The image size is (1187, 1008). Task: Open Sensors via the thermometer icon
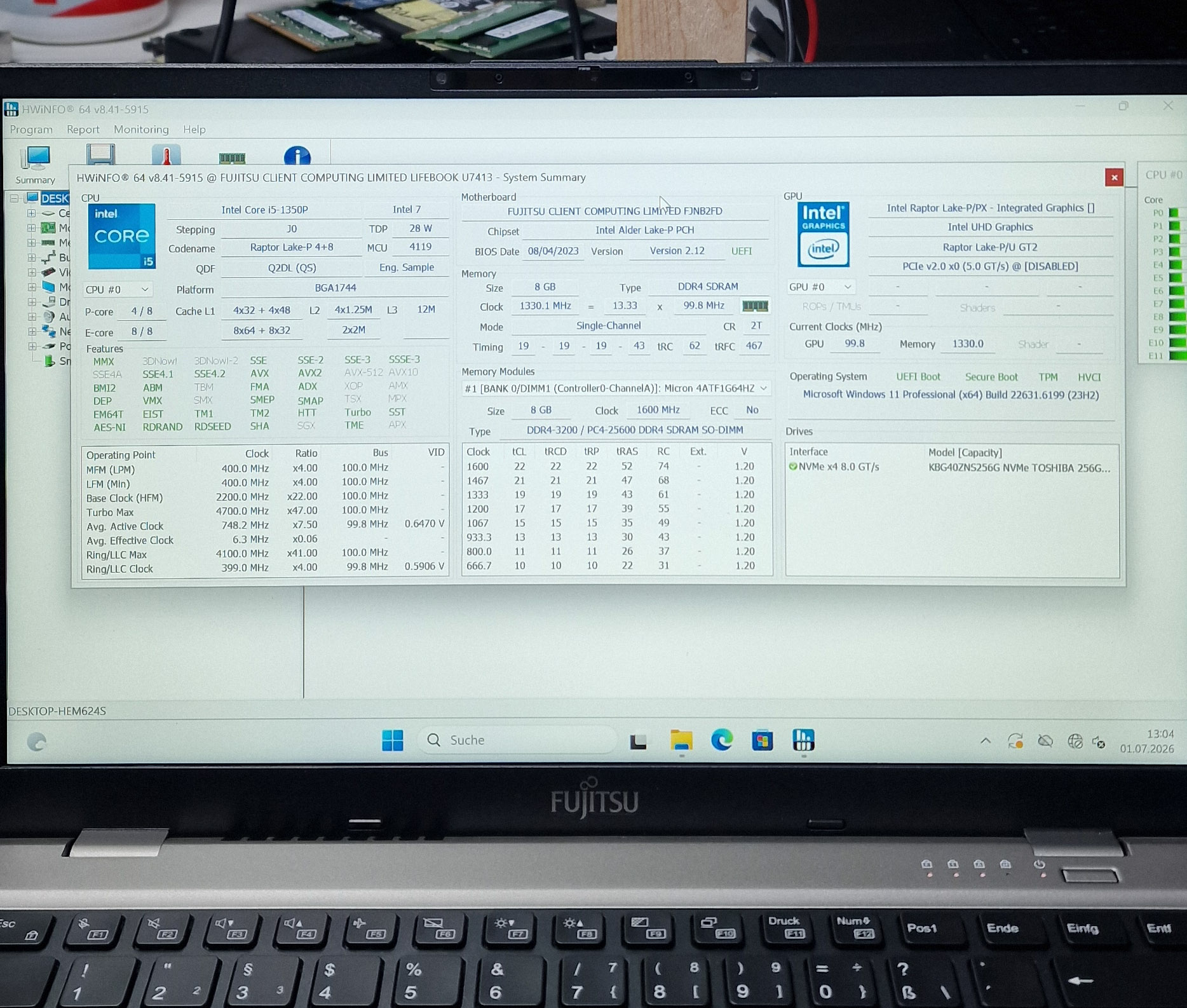[x=166, y=155]
